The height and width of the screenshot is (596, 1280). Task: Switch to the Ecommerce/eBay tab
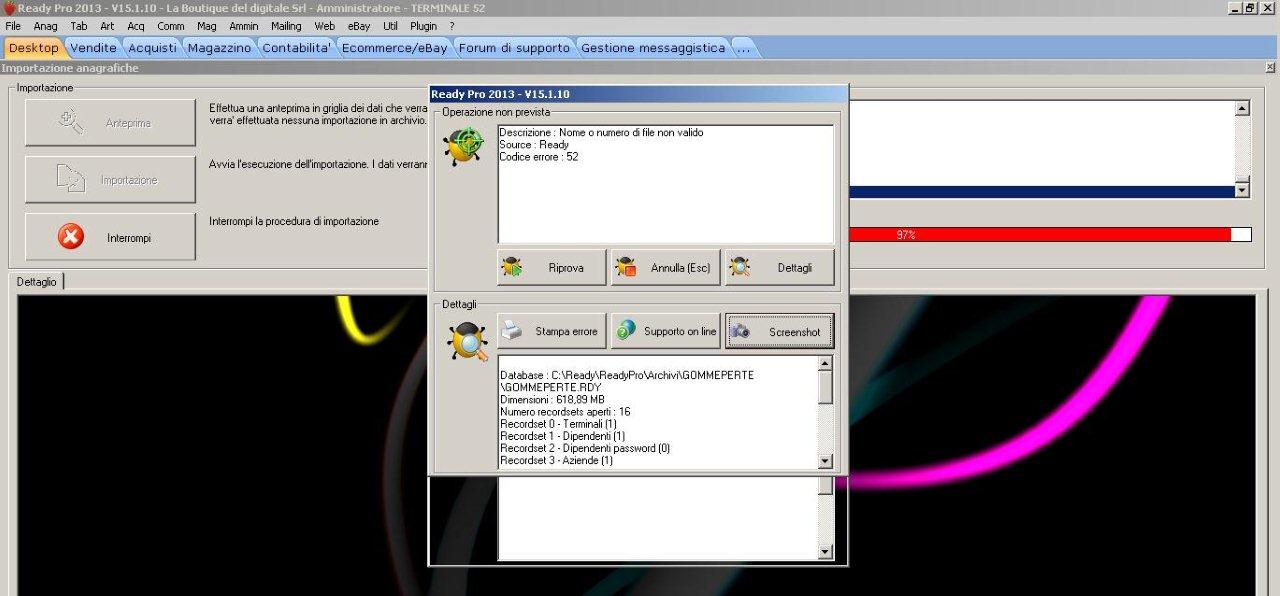pyautogui.click(x=395, y=48)
